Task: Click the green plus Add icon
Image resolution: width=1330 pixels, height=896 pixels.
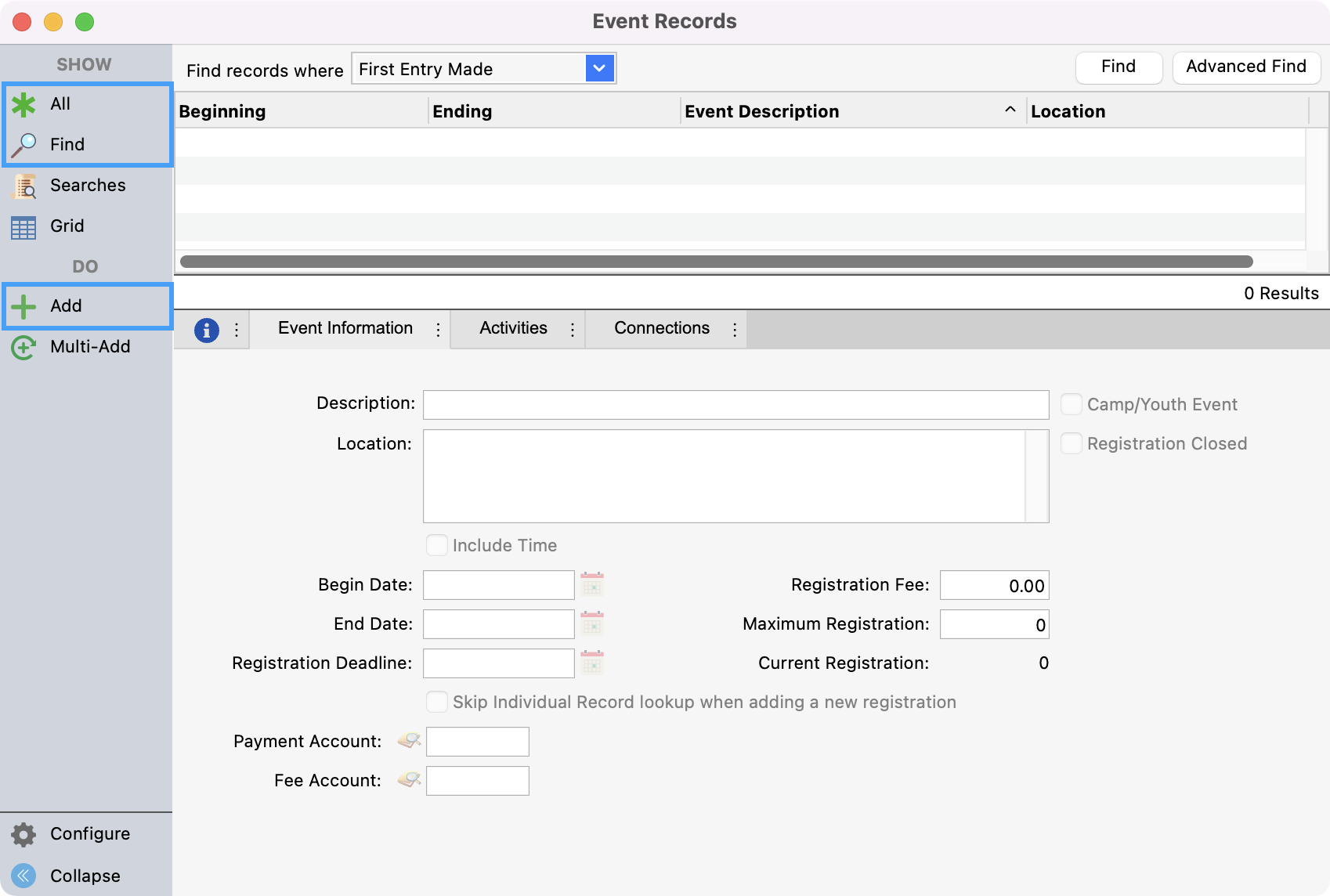Action: pyautogui.click(x=23, y=306)
